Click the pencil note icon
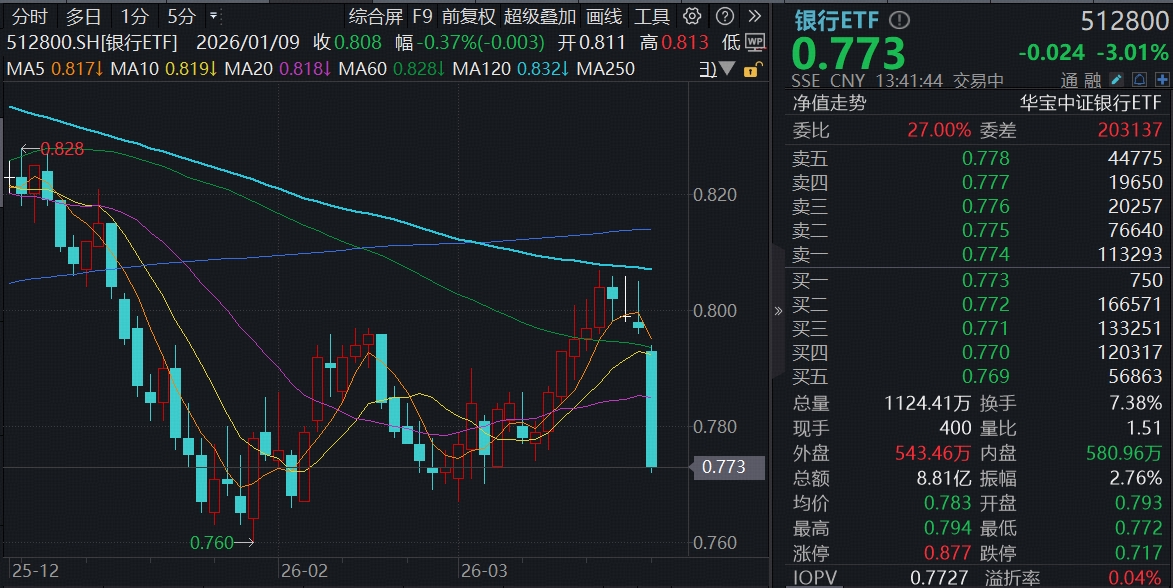 point(1115,80)
